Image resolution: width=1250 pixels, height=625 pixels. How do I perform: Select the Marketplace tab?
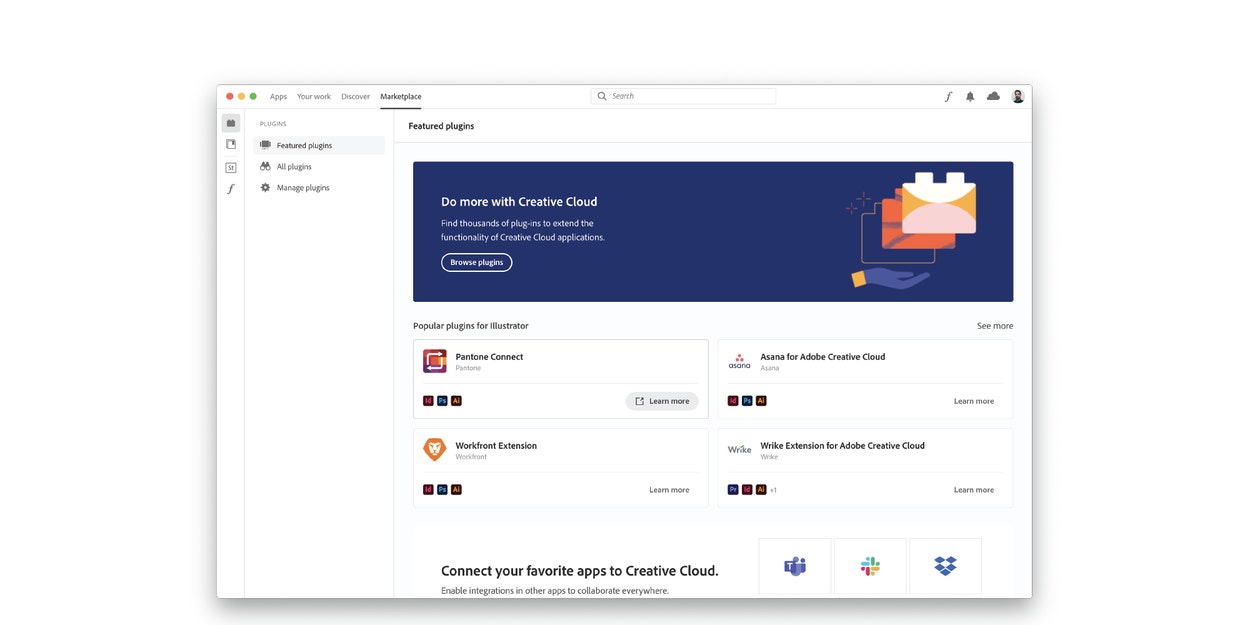tap(401, 97)
